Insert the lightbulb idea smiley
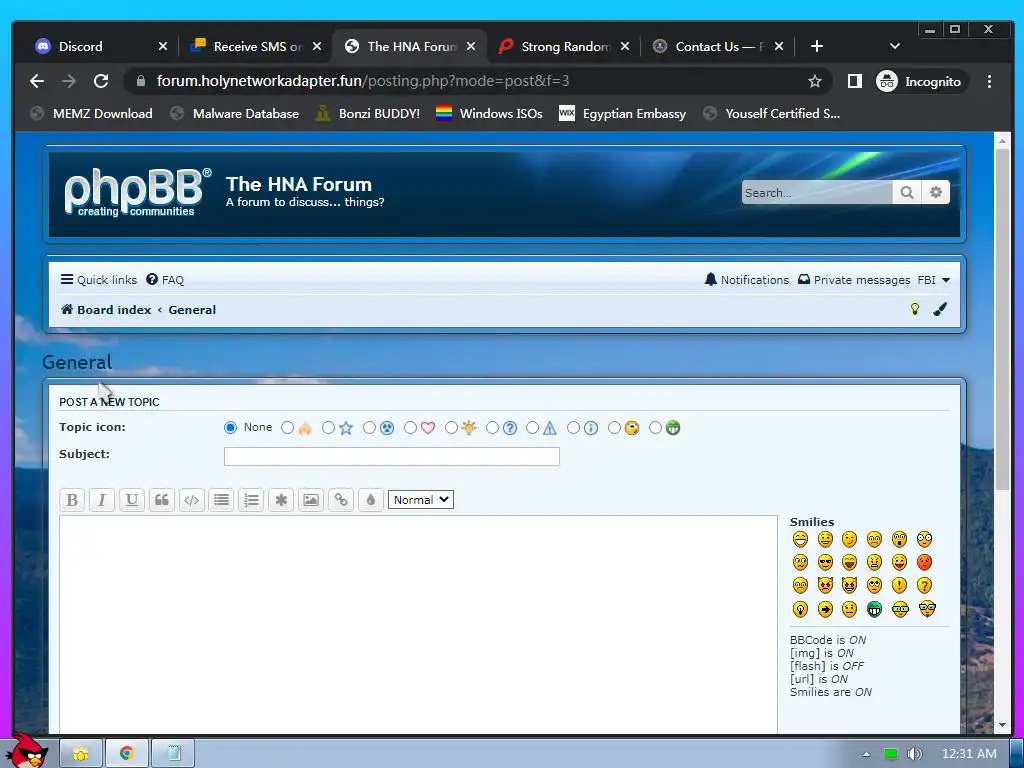1024x768 pixels. (800, 609)
